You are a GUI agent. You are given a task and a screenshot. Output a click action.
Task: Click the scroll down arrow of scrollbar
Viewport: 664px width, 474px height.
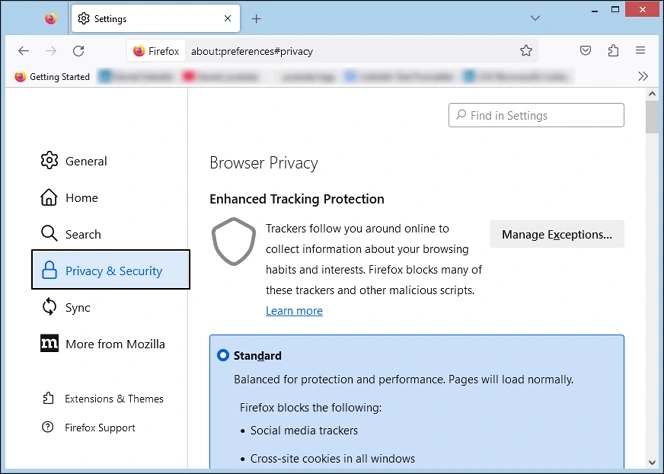652,463
